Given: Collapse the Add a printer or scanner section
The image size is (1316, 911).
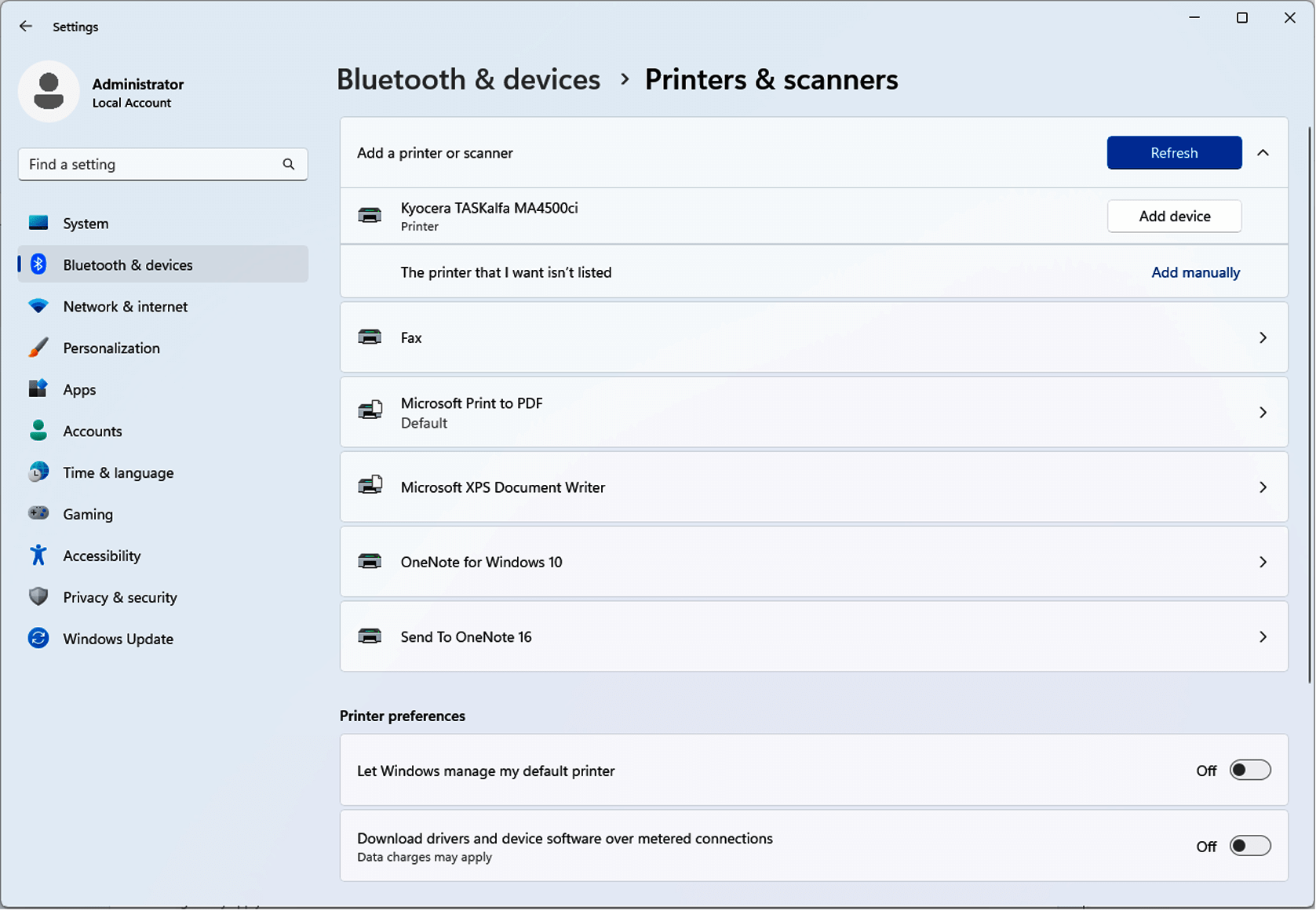Looking at the screenshot, I should point(1263,153).
